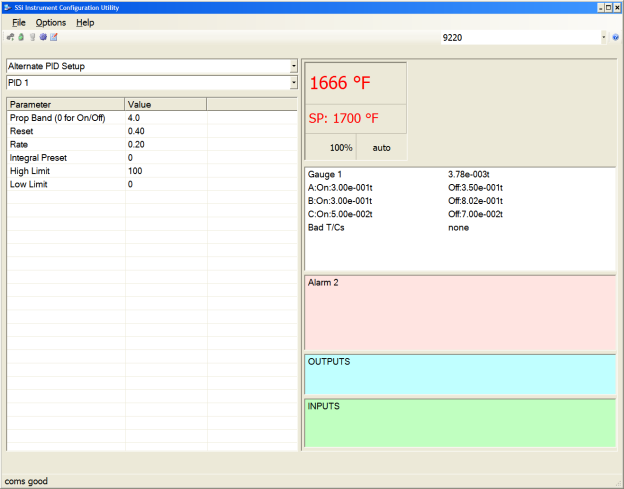The image size is (624, 489).
Task: Open the File menu
Action: click(19, 22)
